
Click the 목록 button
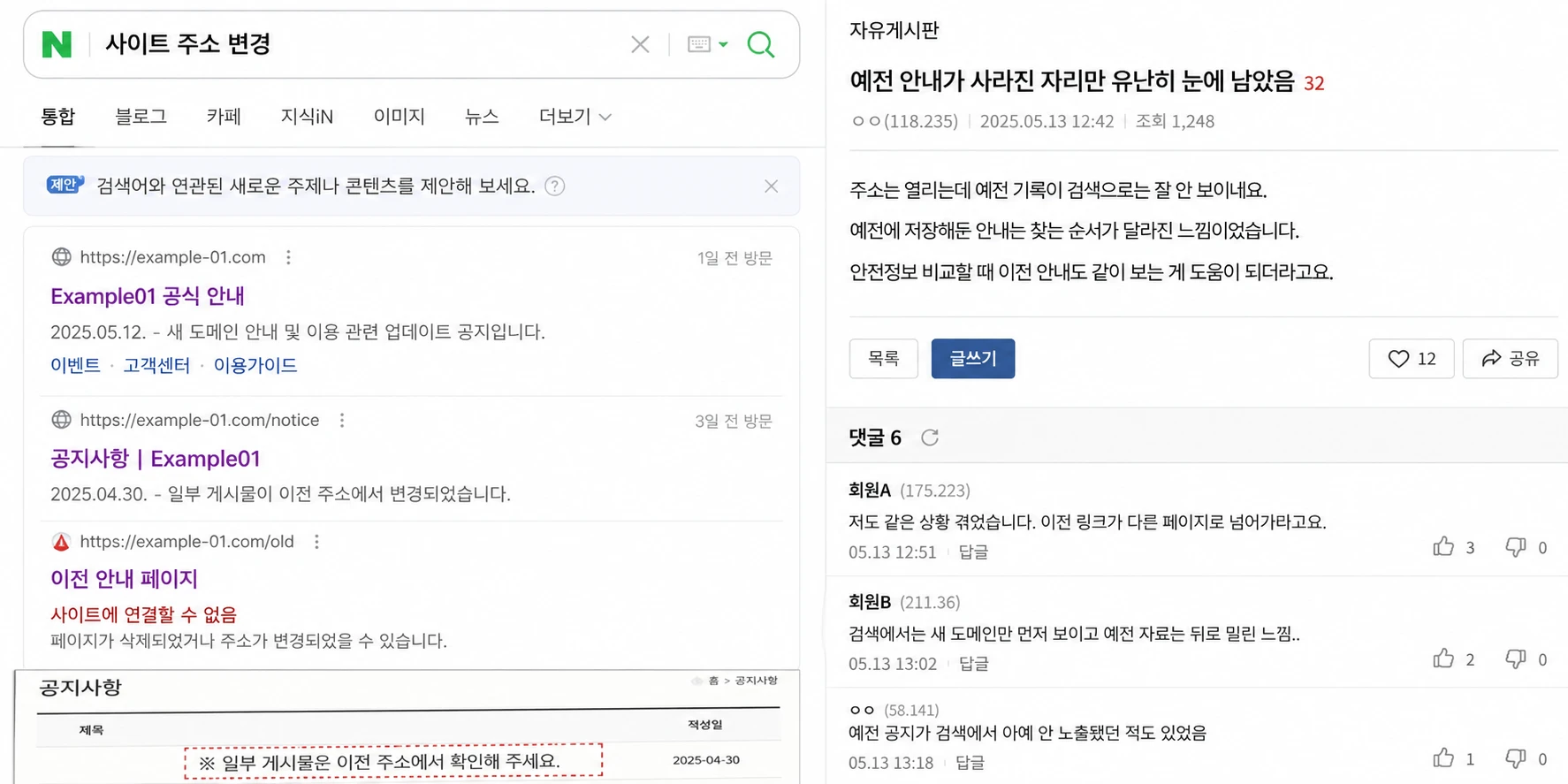click(884, 359)
